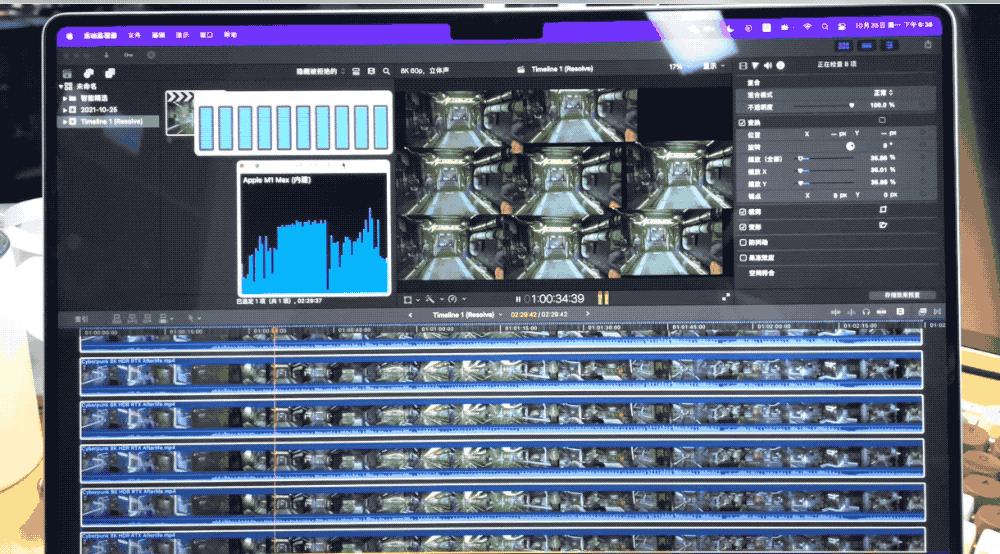Enter fullscreen viewer with the expand arrows
The width and height of the screenshot is (1000, 554).
pyautogui.click(x=726, y=297)
